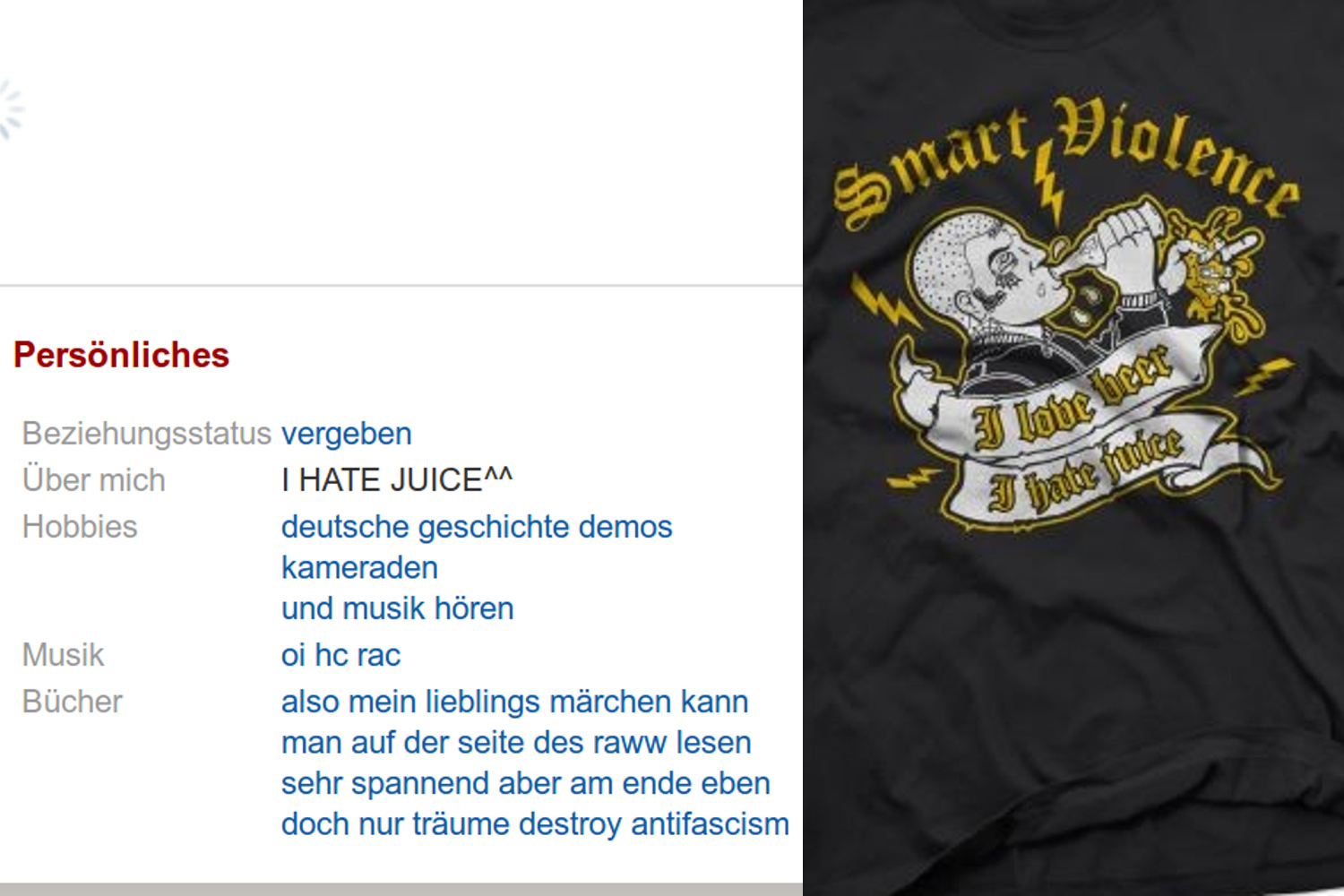Screen dimensions: 1344x896
Task: Open 'also mein lieblings märchen kann' link
Action: pos(515,702)
